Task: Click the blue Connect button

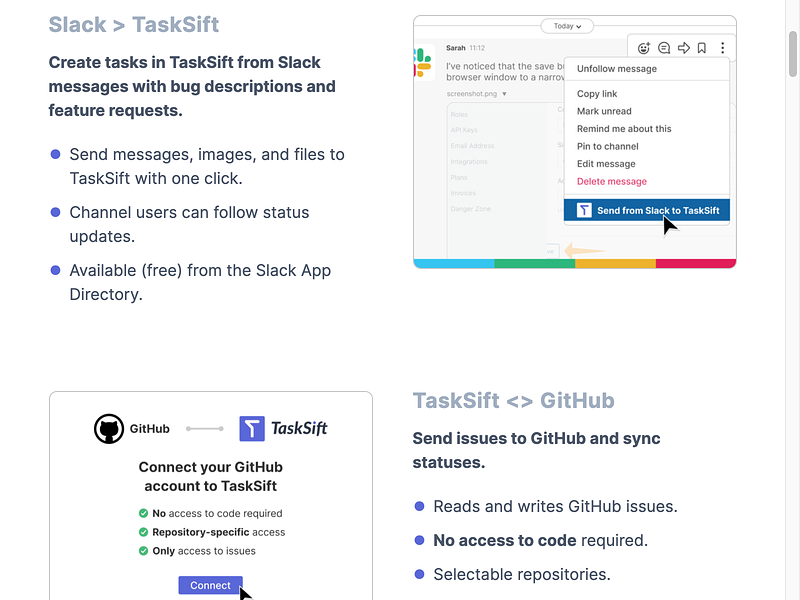Action: pyautogui.click(x=210, y=585)
